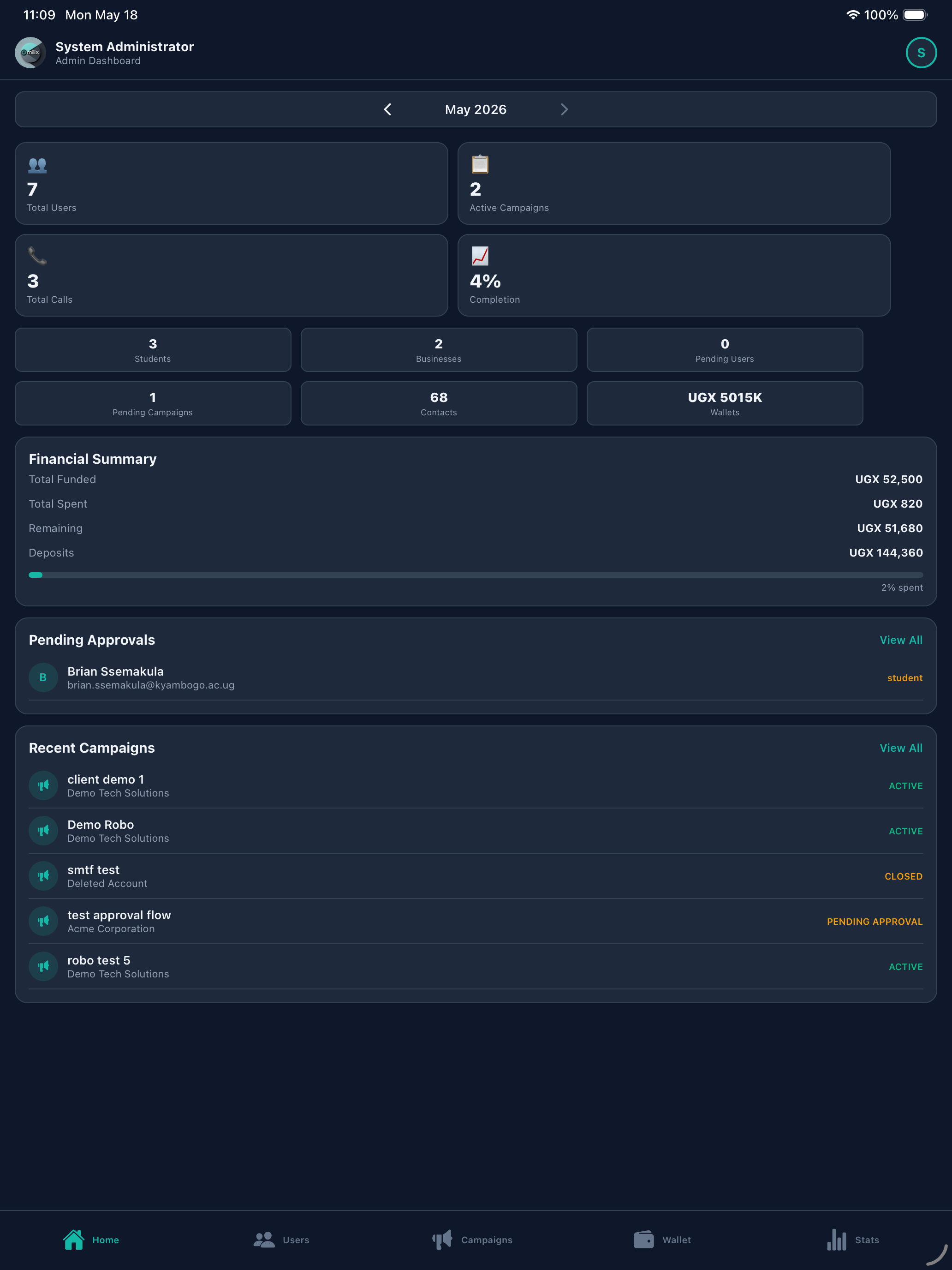
Task: Tap the 11:09 clock in status bar
Action: click(x=39, y=15)
